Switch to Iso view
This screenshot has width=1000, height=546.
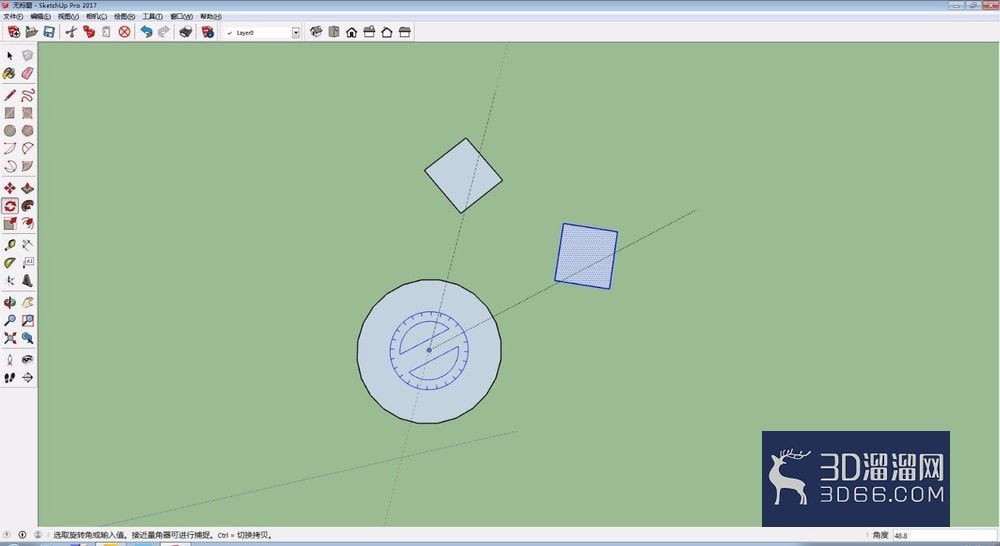point(316,32)
